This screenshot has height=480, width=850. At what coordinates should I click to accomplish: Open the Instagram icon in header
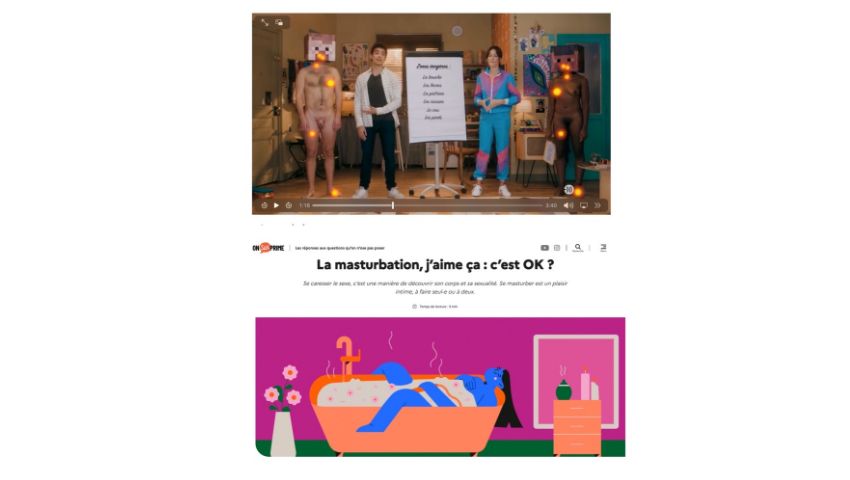pos(557,248)
